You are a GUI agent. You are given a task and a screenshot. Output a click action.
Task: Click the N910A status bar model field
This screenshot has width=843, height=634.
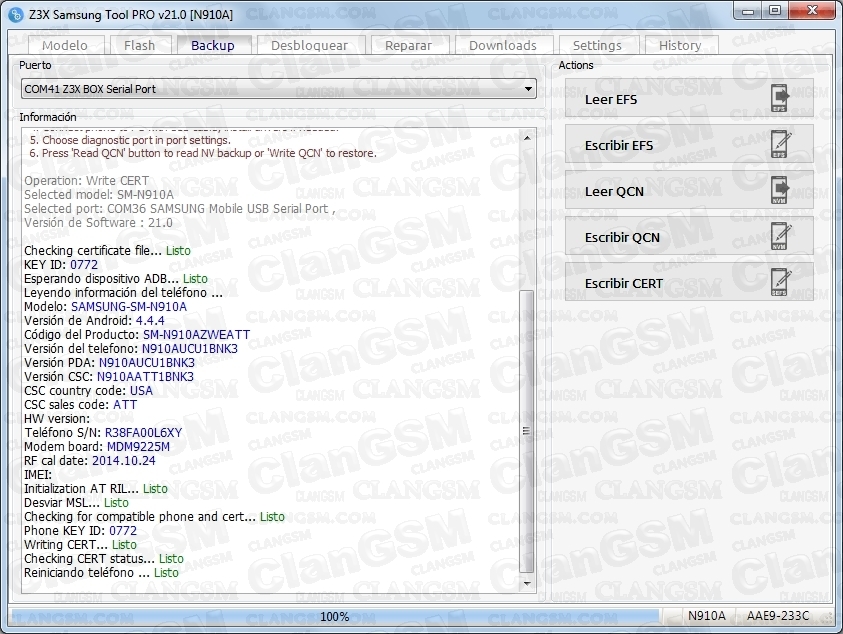click(x=706, y=616)
